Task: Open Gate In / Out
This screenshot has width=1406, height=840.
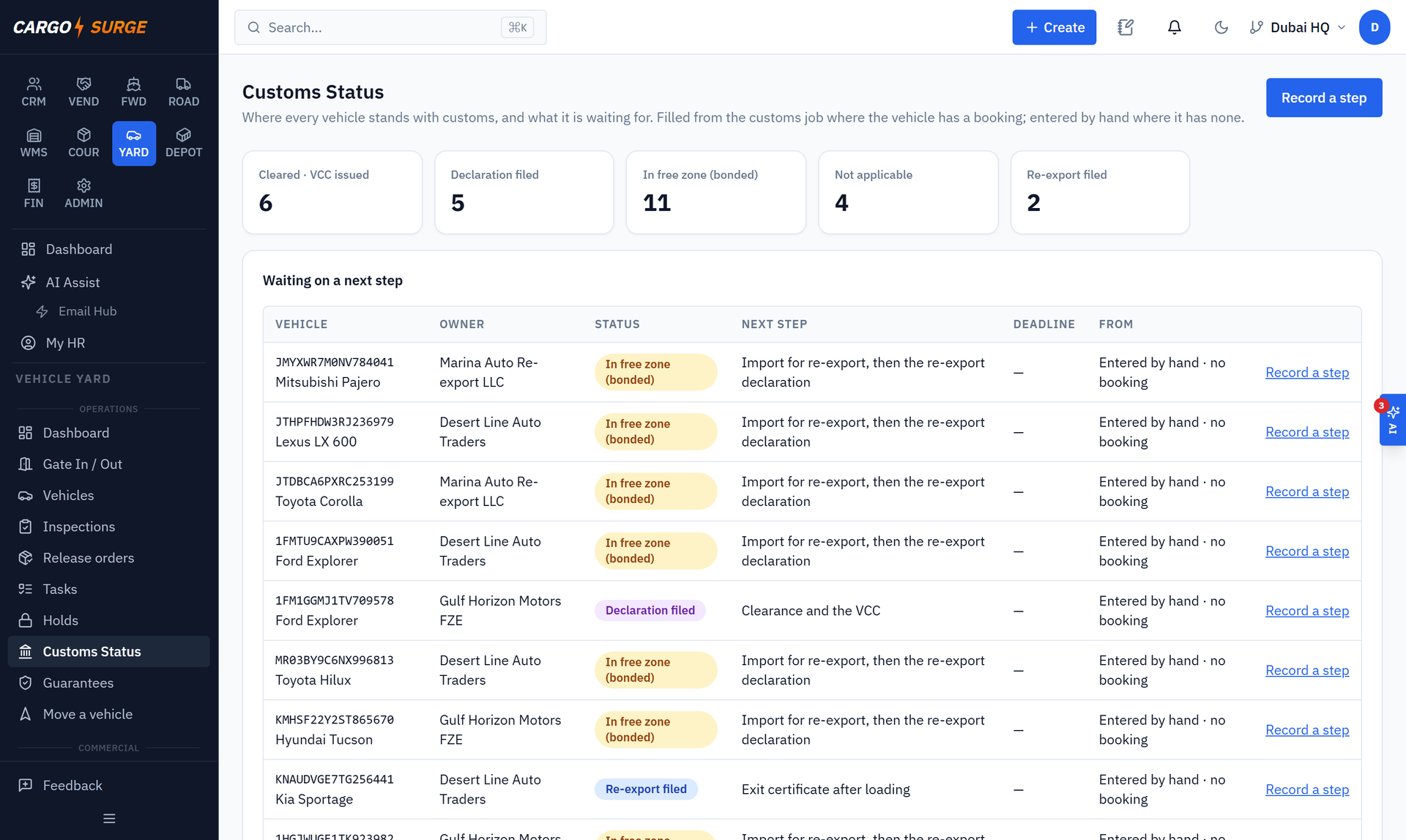Action: tap(108, 464)
